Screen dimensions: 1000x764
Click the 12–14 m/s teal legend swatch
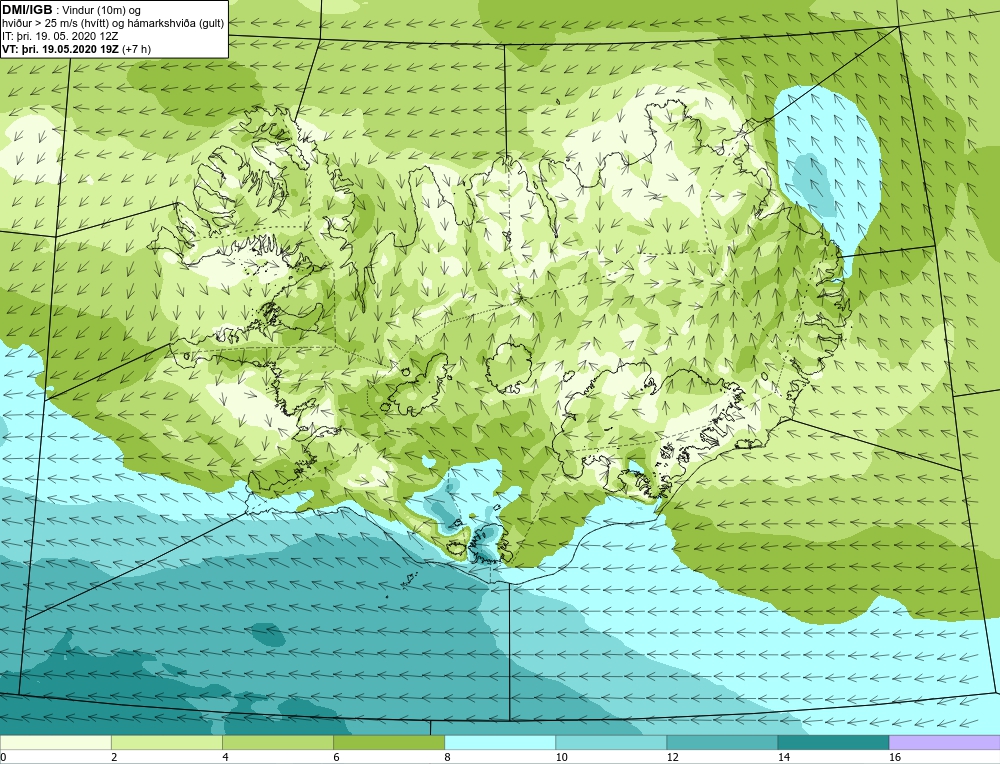click(x=722, y=742)
